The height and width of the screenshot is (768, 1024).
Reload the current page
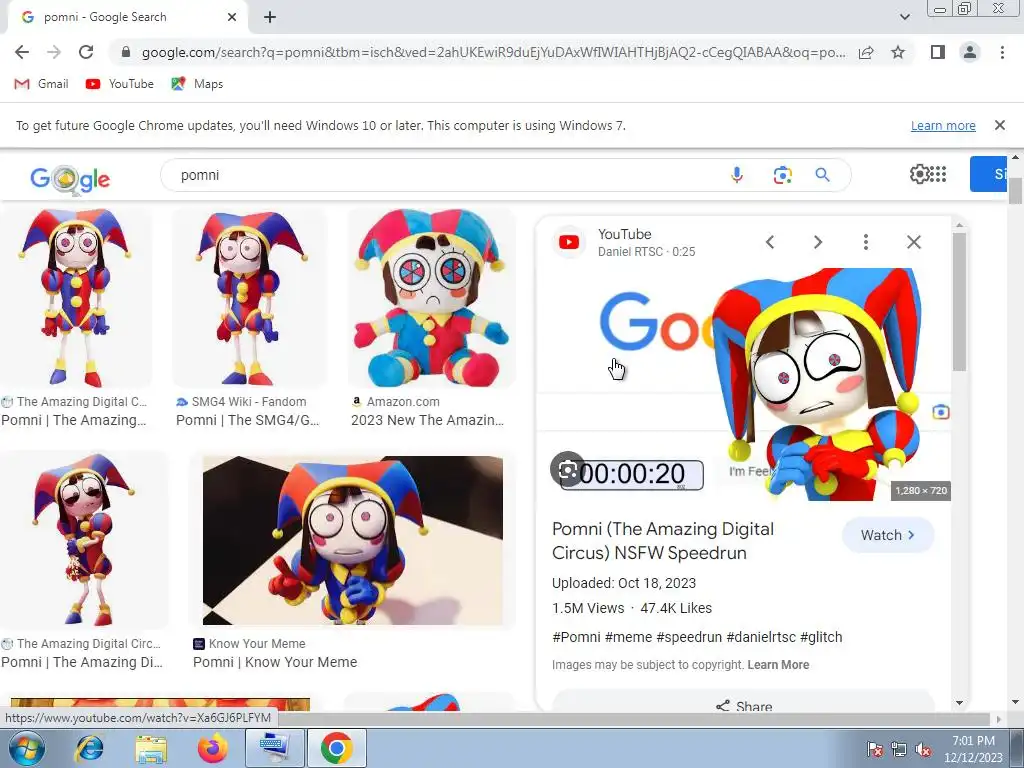point(86,52)
